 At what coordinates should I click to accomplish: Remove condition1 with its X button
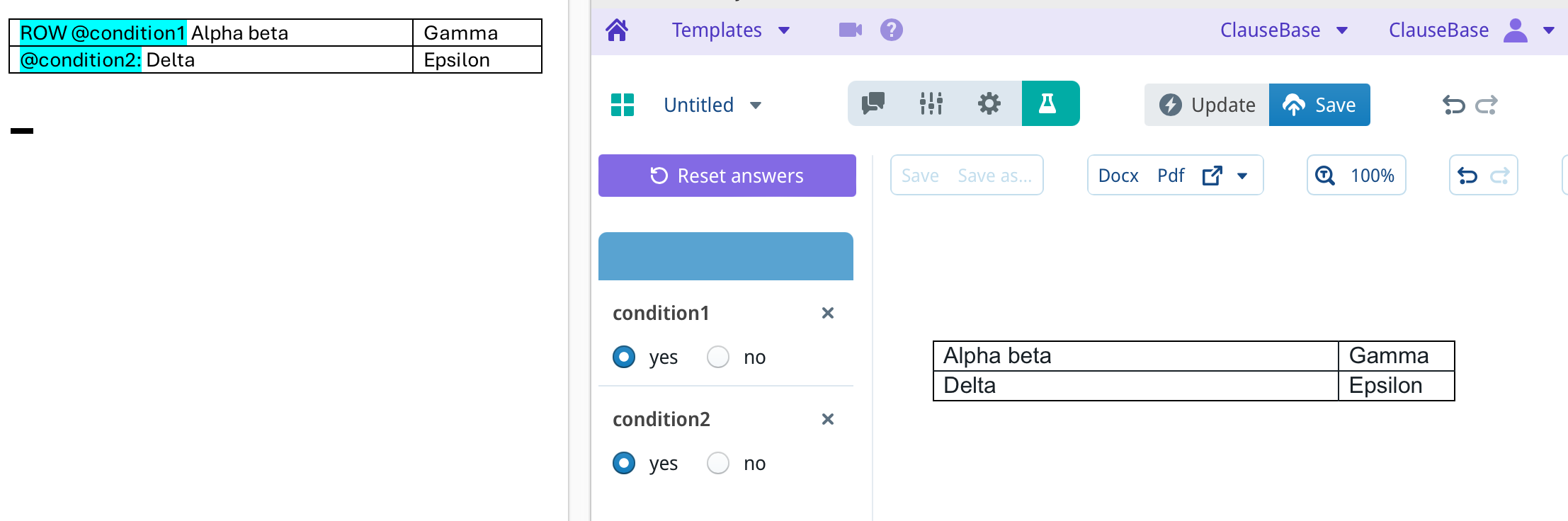coord(827,313)
